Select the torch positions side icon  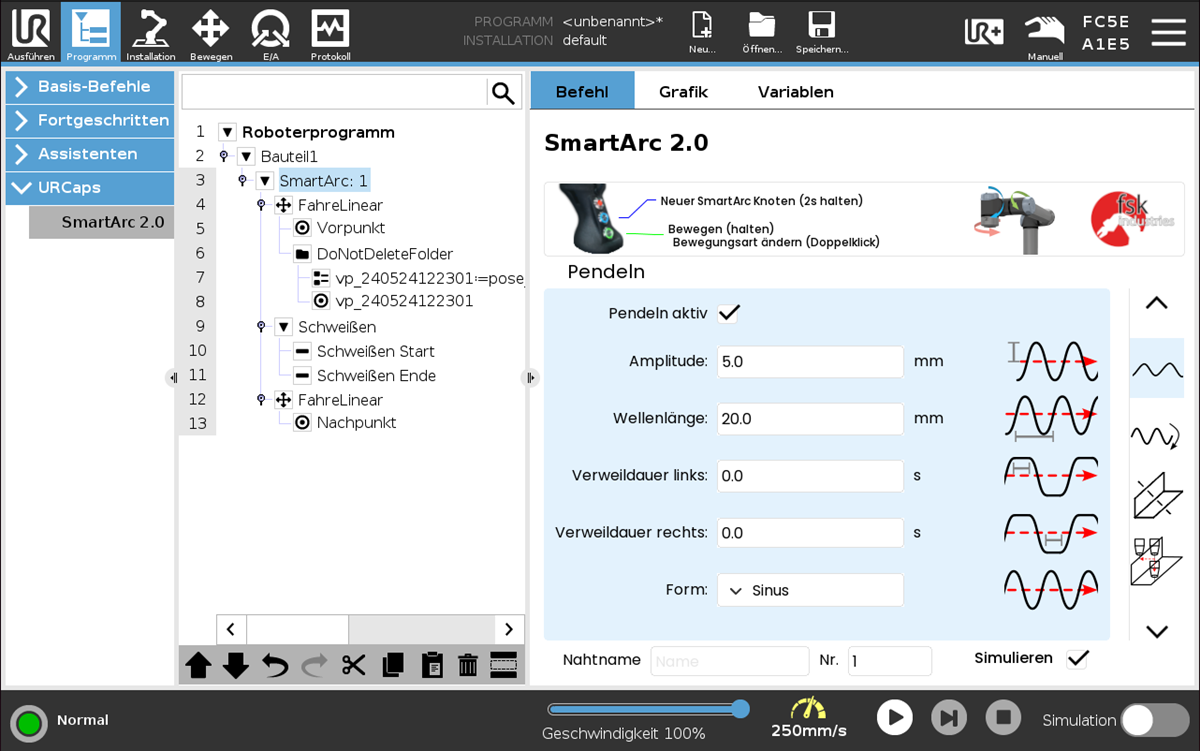click(x=1157, y=560)
